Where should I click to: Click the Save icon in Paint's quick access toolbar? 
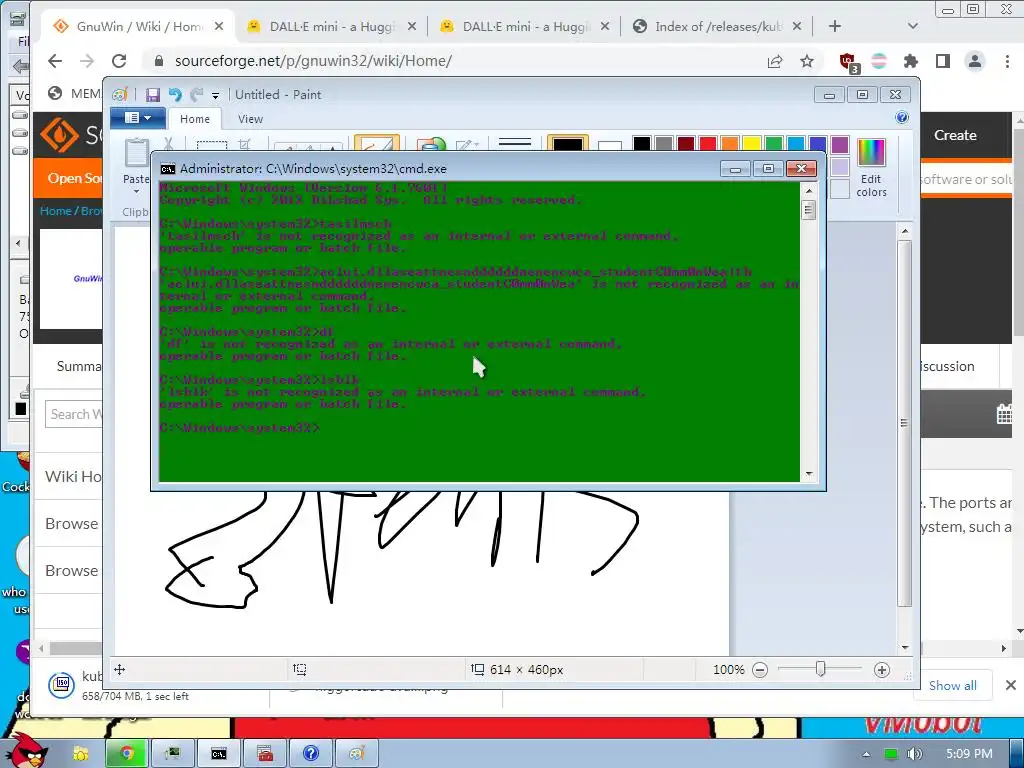(153, 95)
